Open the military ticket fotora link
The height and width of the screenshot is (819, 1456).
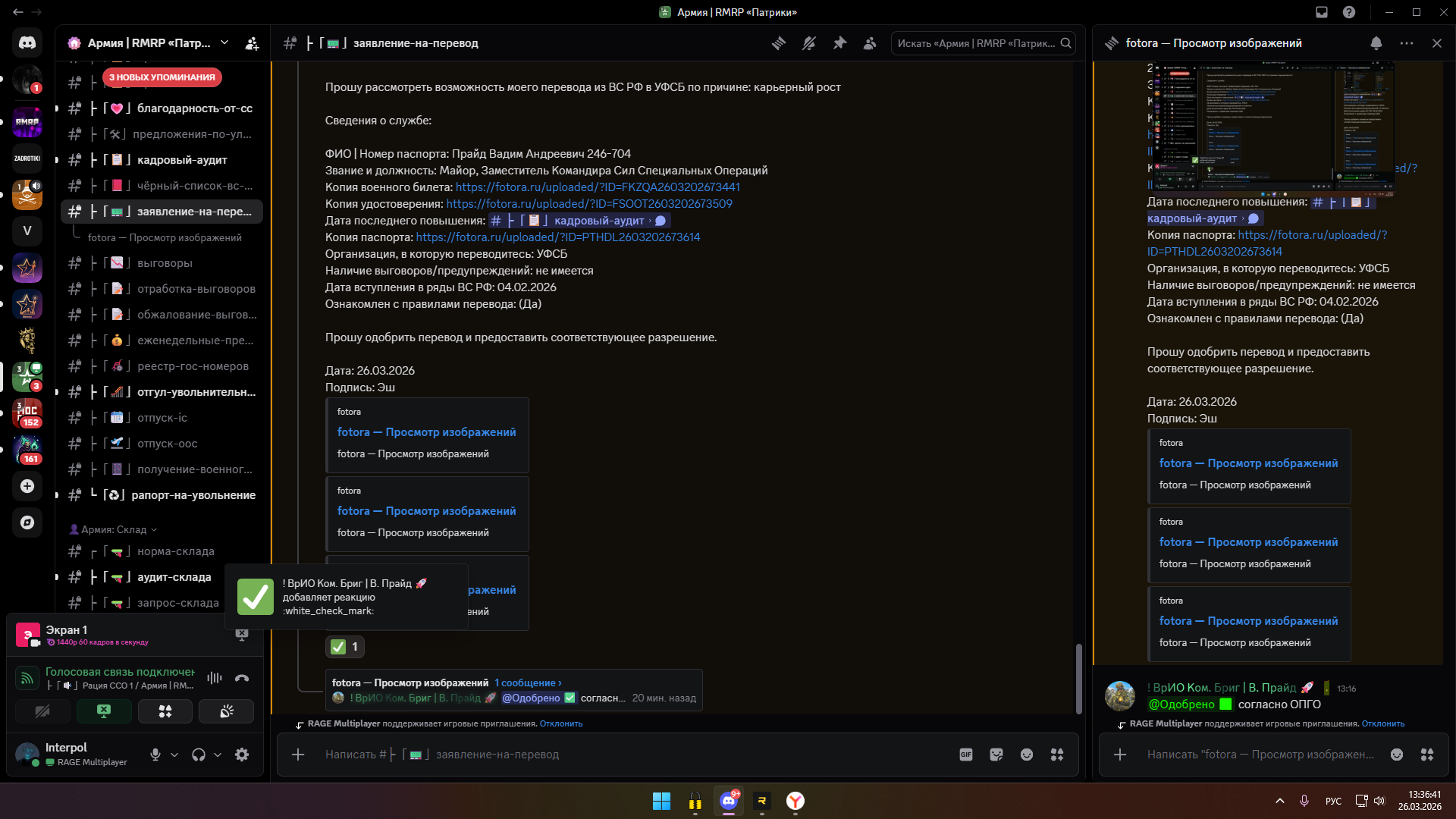598,187
